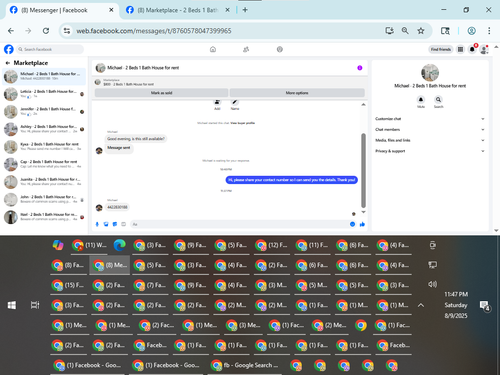
Task: Open the Windows Start button
Action: tap(12, 305)
